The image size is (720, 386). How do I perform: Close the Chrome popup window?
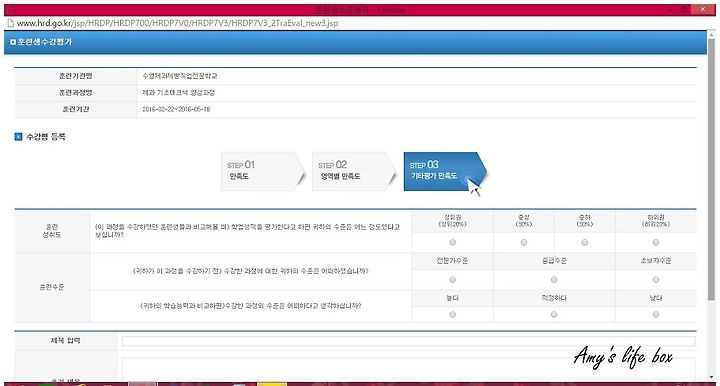tap(703, 10)
